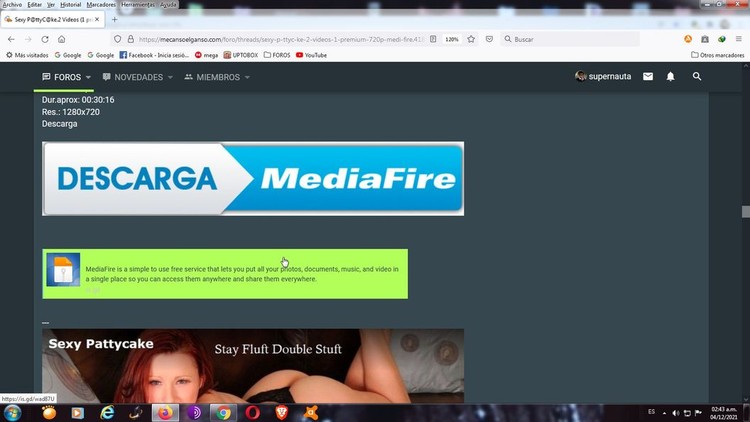This screenshot has height=422, width=750.
Task: Click the Sexy Pattycake banner image
Action: coord(253,366)
